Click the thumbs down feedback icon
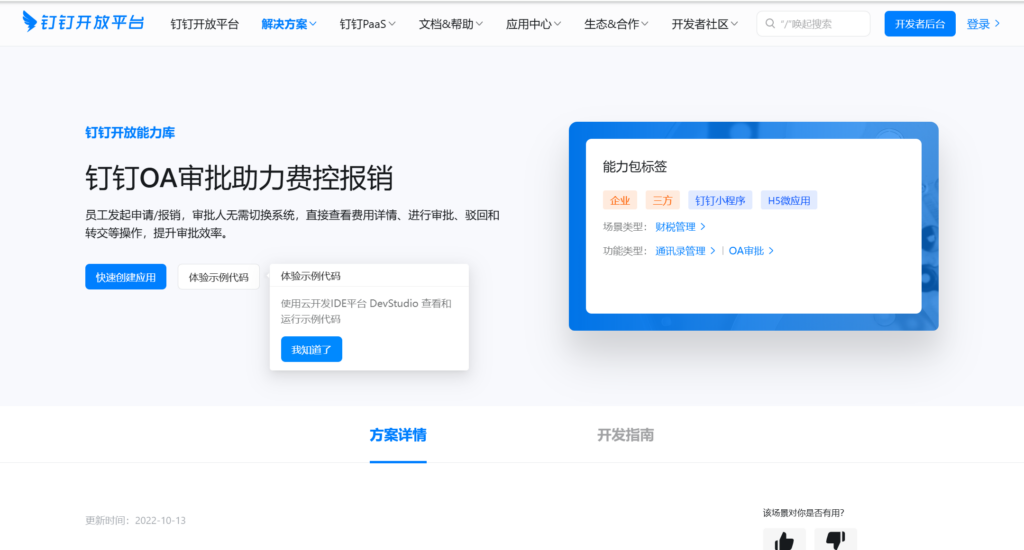1024x550 pixels. pos(835,540)
